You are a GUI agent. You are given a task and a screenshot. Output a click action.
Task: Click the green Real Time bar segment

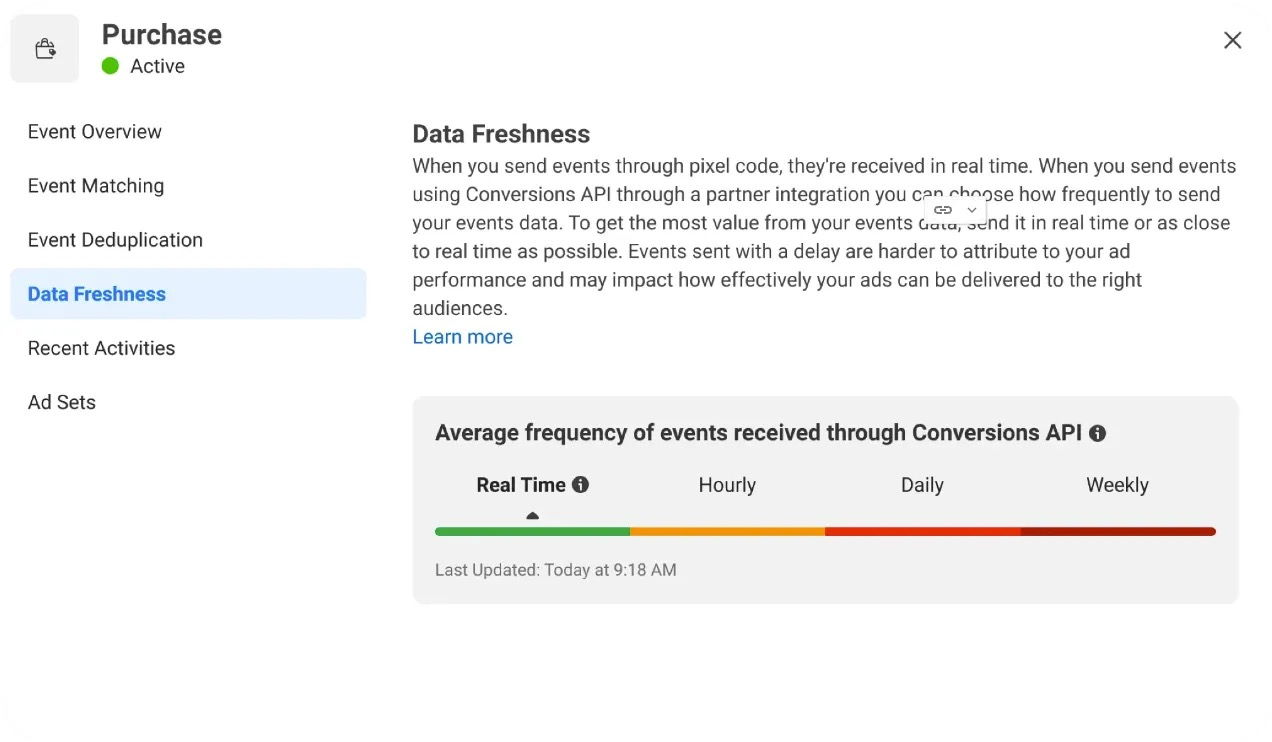[532, 532]
